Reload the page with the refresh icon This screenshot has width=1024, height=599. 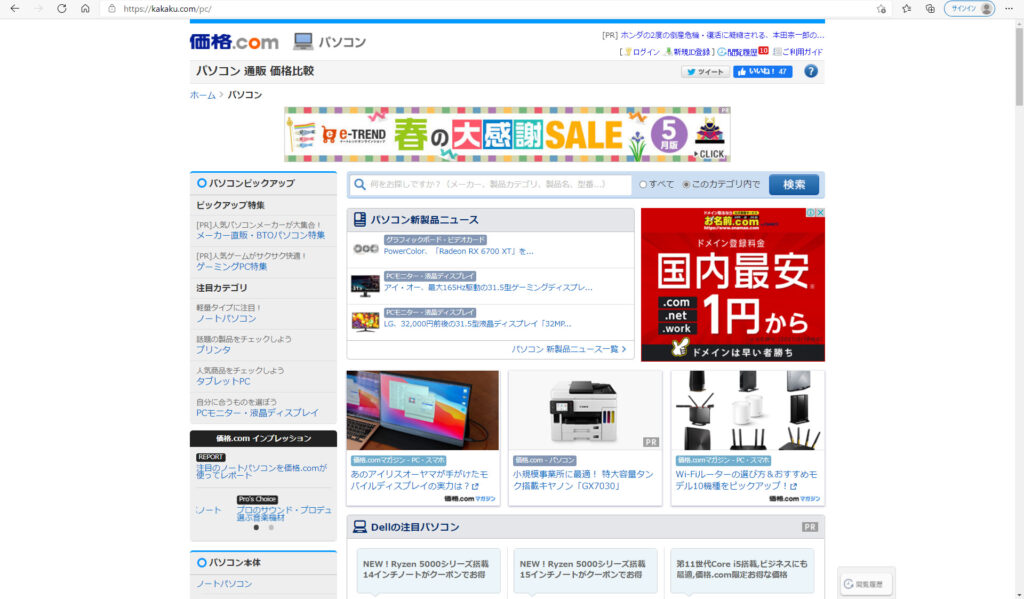pyautogui.click(x=61, y=8)
